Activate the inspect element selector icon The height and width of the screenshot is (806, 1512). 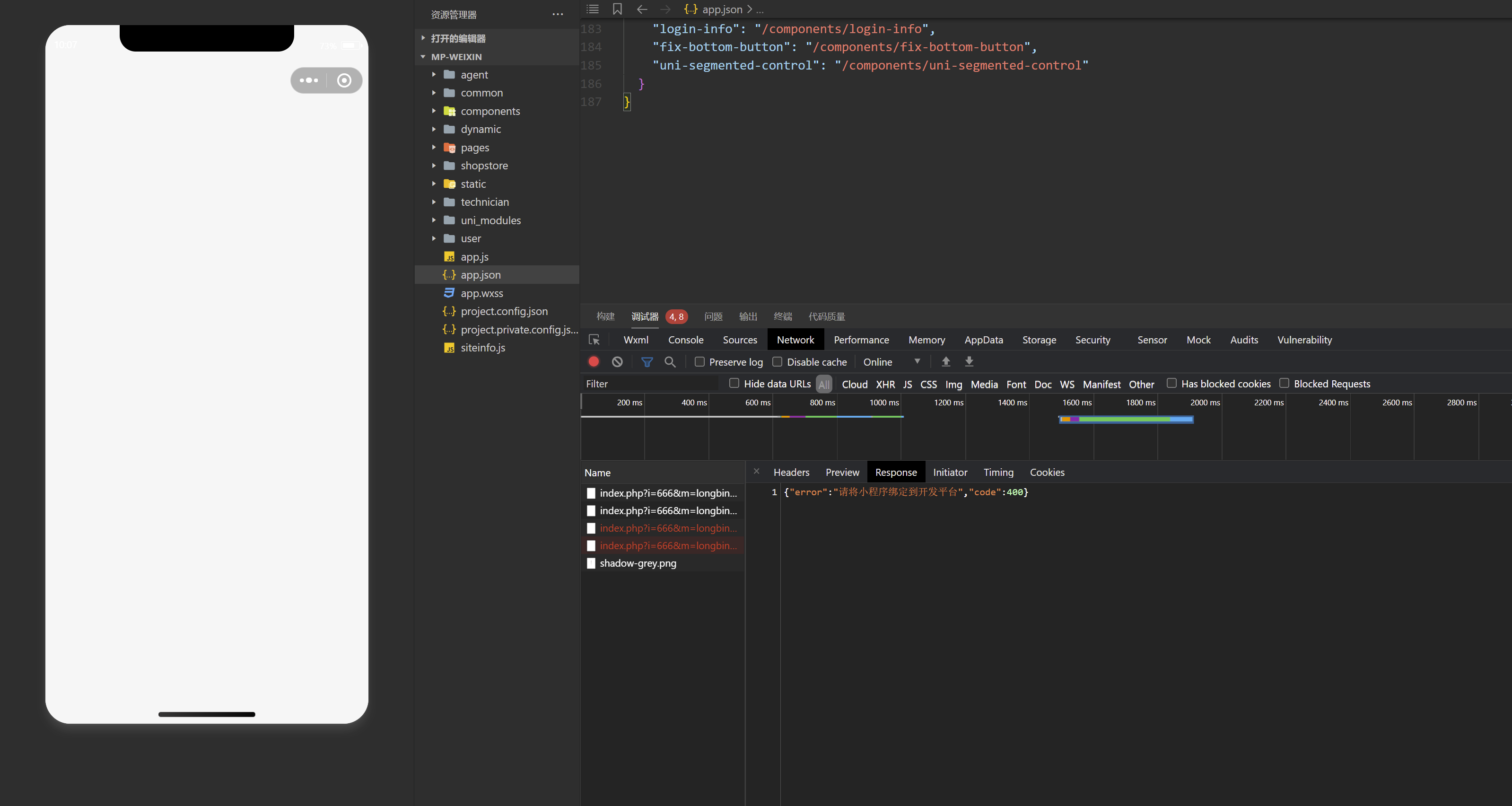coord(594,340)
